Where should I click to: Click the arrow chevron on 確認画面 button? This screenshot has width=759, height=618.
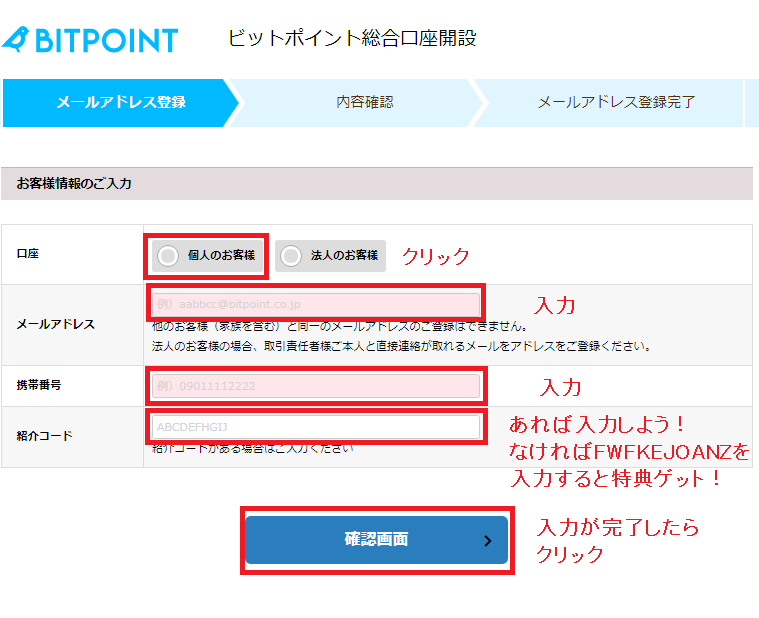click(x=487, y=541)
